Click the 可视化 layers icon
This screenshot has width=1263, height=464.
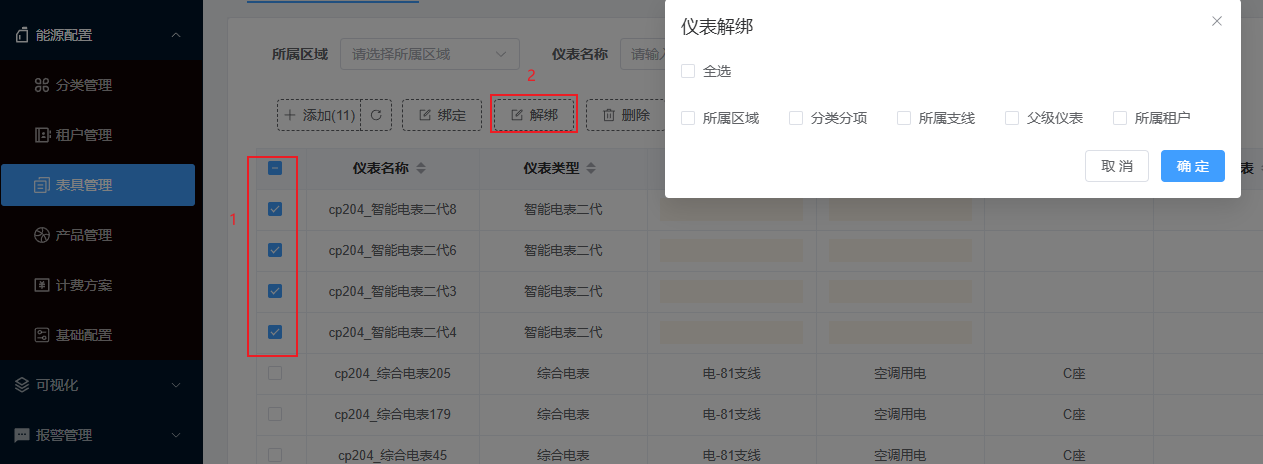(x=22, y=385)
